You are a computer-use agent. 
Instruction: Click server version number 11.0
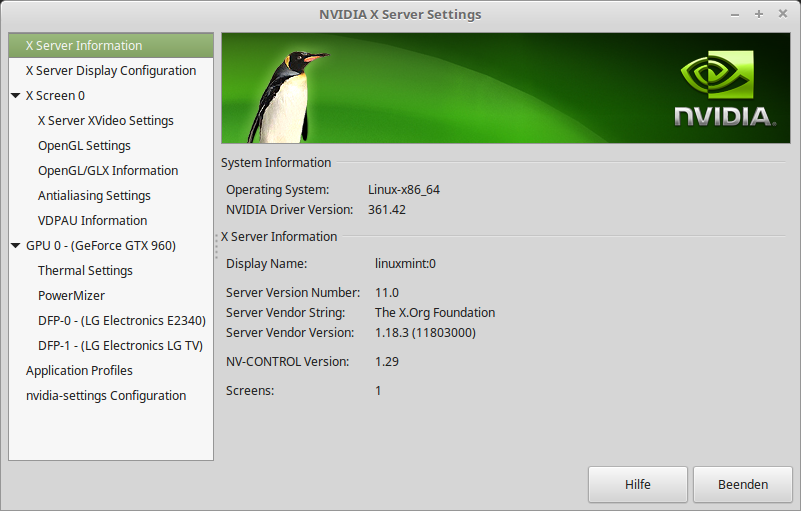coord(387,293)
